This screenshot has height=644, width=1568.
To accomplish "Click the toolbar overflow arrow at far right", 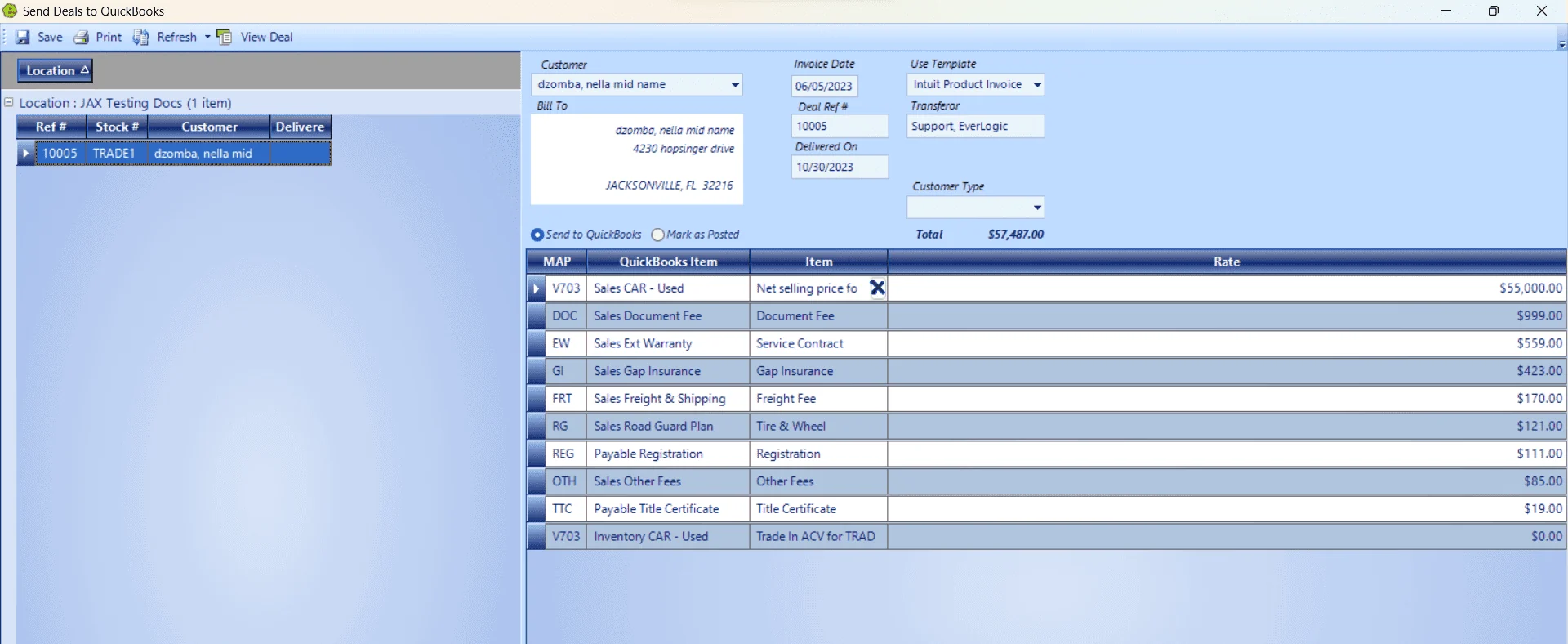I will tap(1561, 45).
